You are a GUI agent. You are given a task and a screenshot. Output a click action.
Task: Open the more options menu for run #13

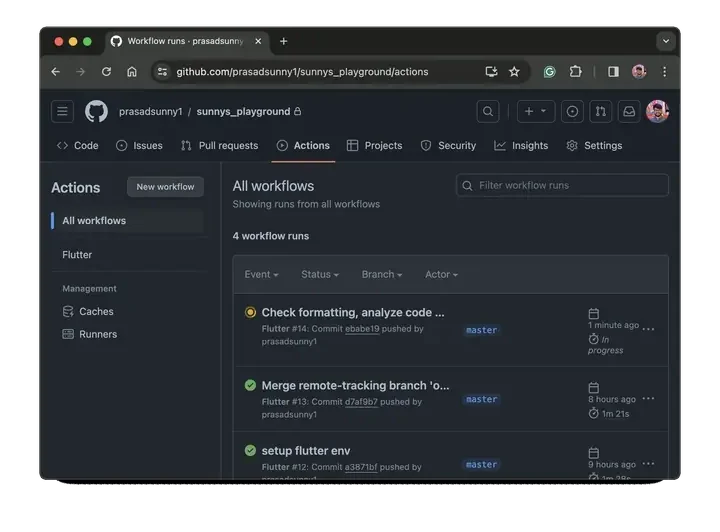coord(648,398)
